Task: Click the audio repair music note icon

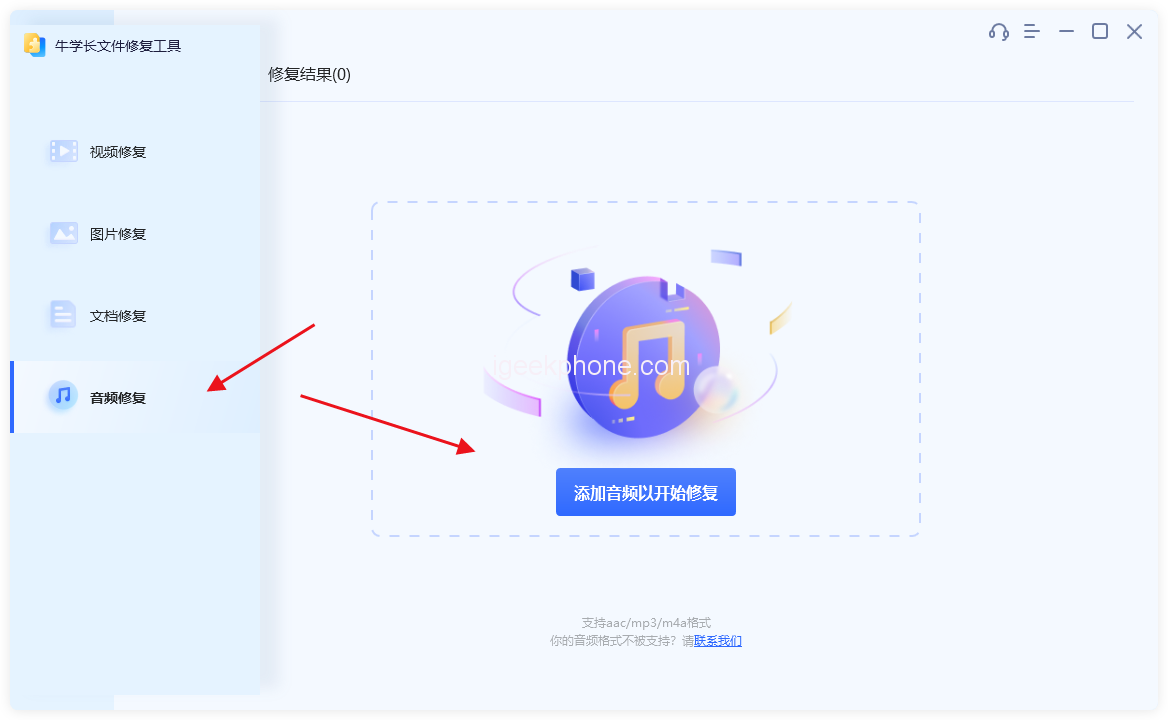Action: coord(63,395)
